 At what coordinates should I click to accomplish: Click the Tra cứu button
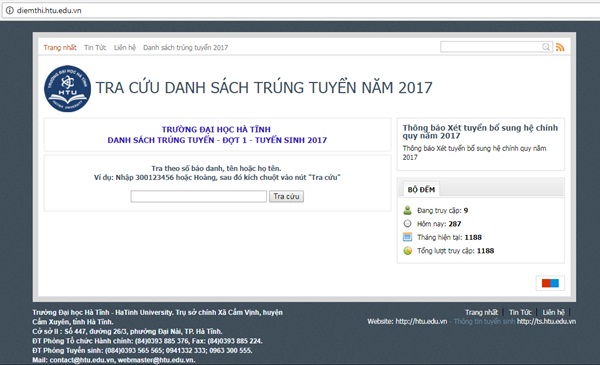286,196
